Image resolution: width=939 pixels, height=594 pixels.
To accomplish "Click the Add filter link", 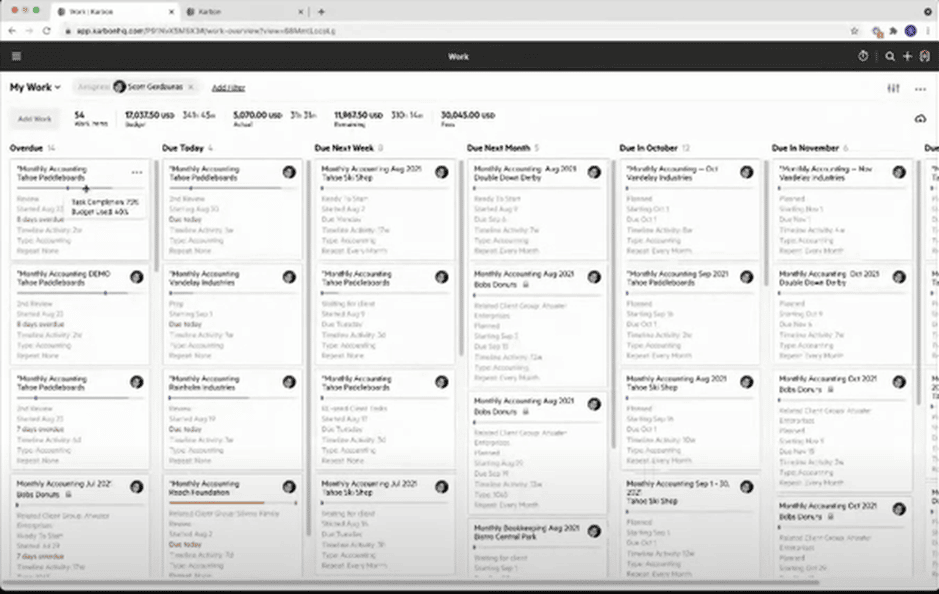I will [228, 87].
